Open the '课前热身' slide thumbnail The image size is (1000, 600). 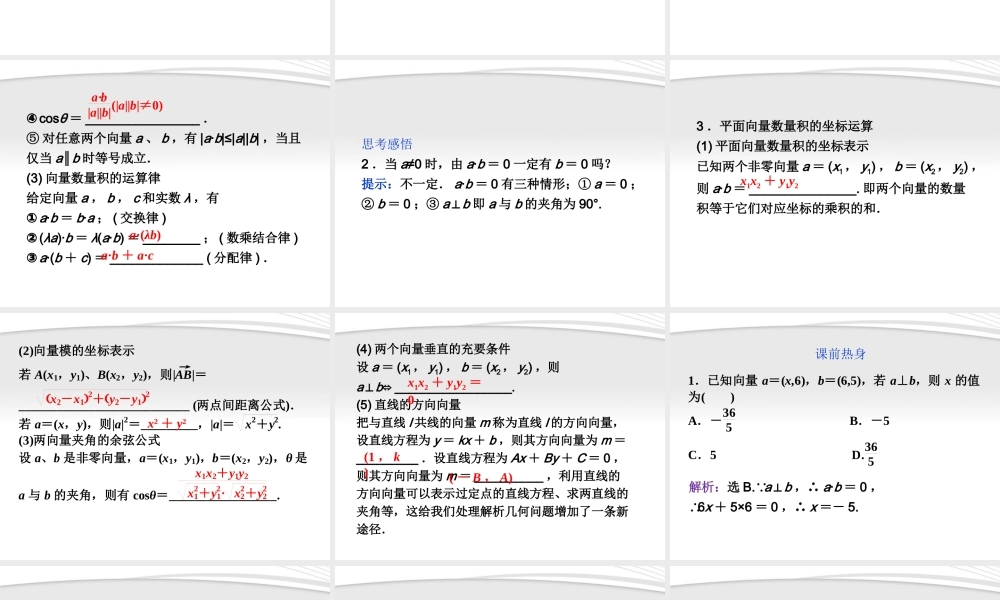click(835, 436)
